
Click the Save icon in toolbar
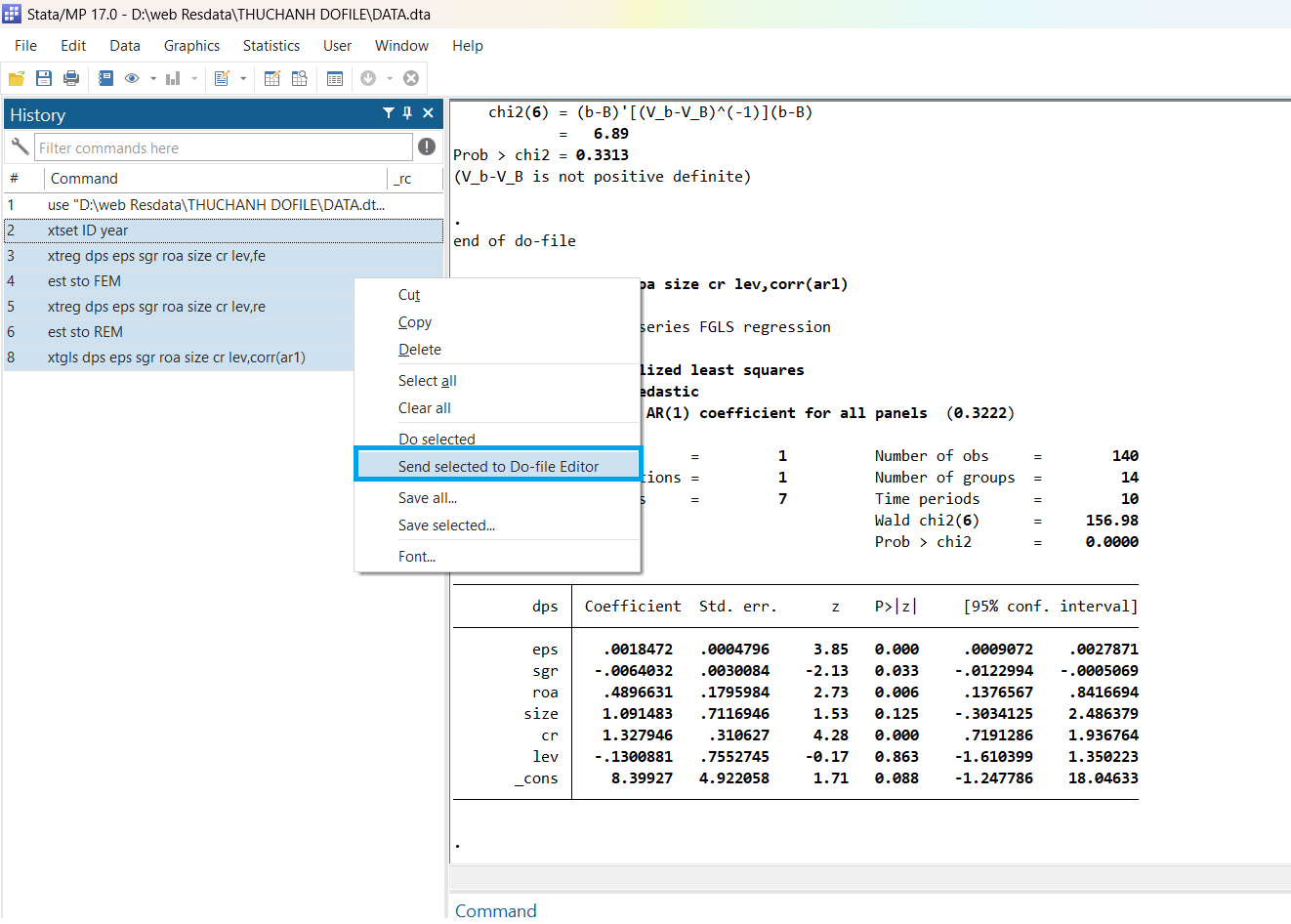tap(44, 78)
